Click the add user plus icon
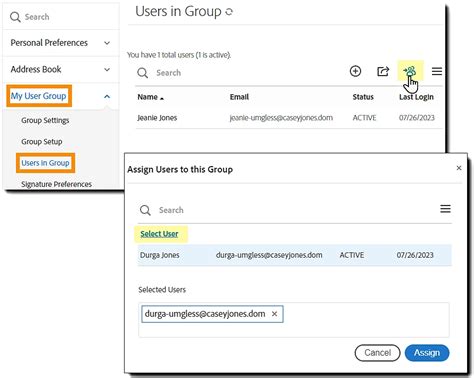The width and height of the screenshot is (474, 378). [x=355, y=71]
